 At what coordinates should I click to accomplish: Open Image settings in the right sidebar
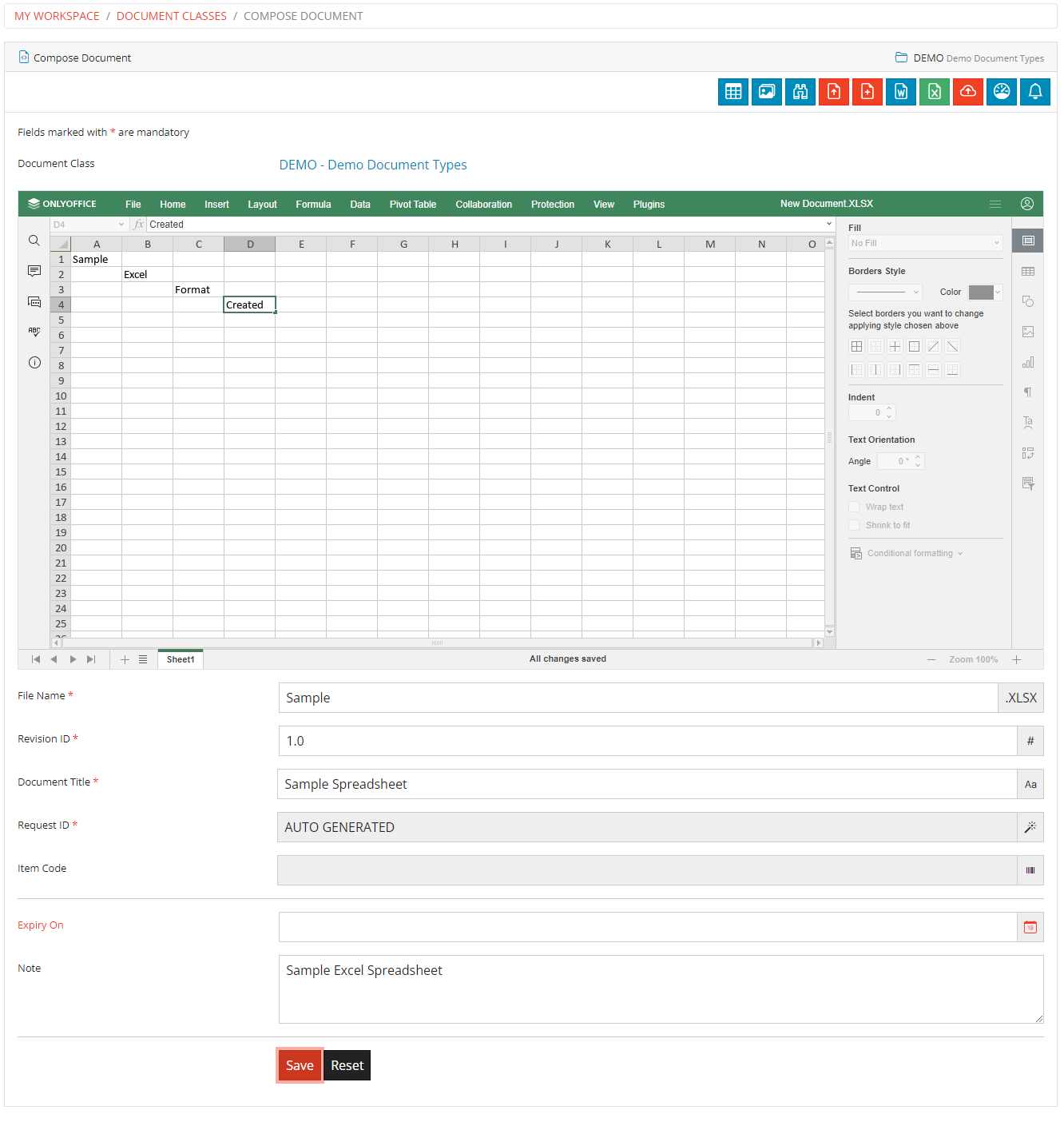[1027, 332]
